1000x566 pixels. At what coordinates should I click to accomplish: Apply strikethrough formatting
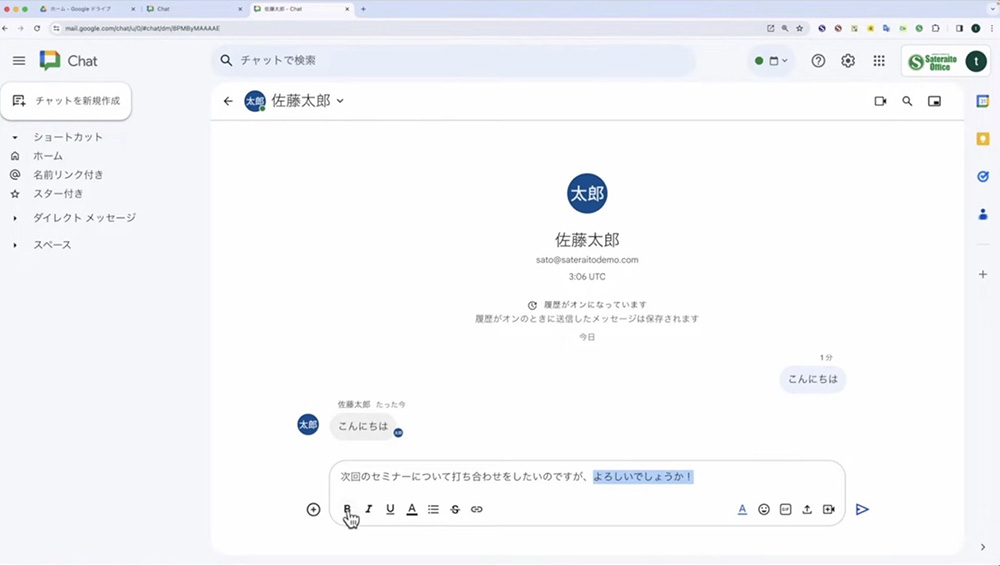pos(455,509)
